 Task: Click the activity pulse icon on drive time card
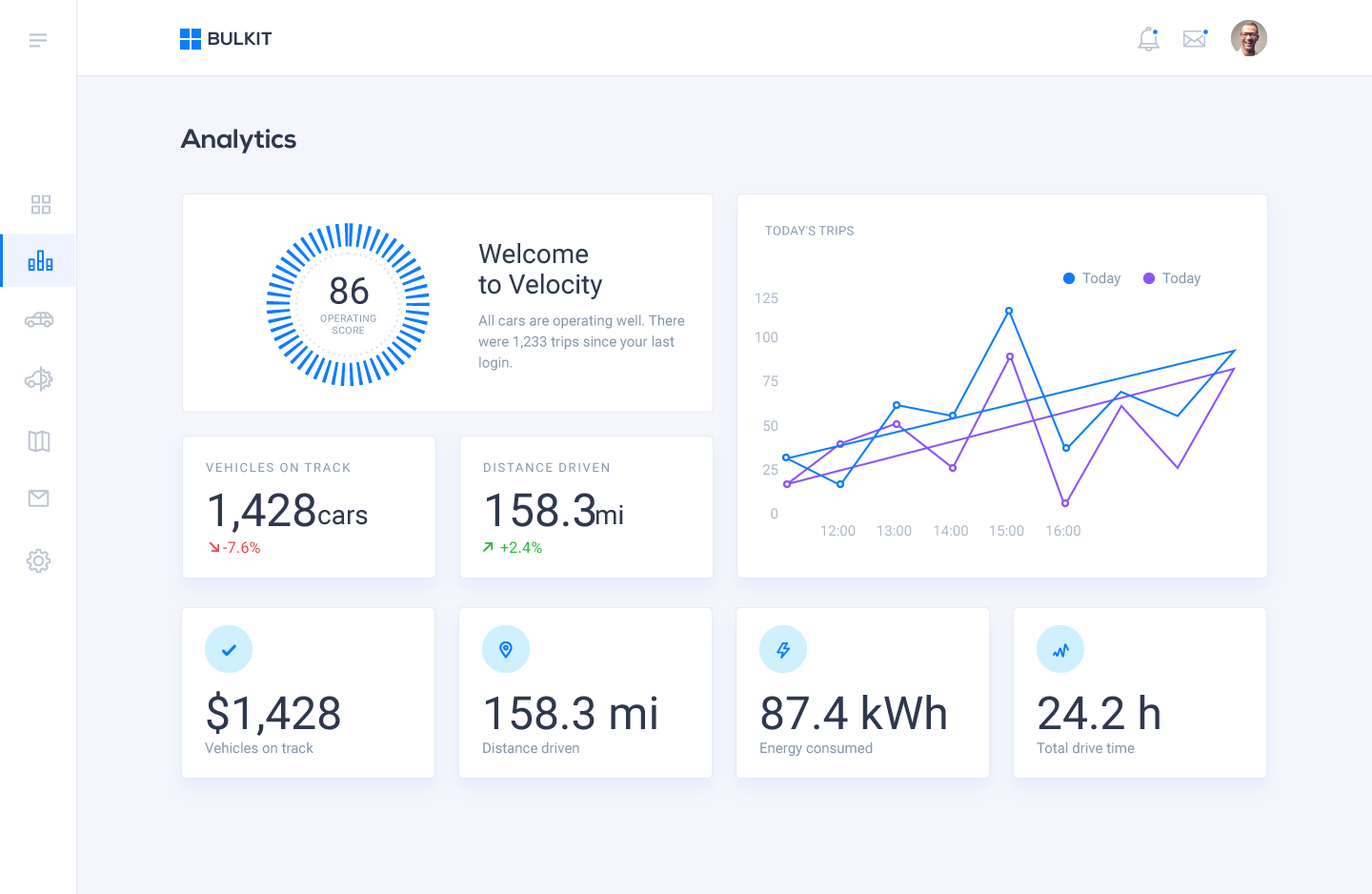tap(1060, 650)
